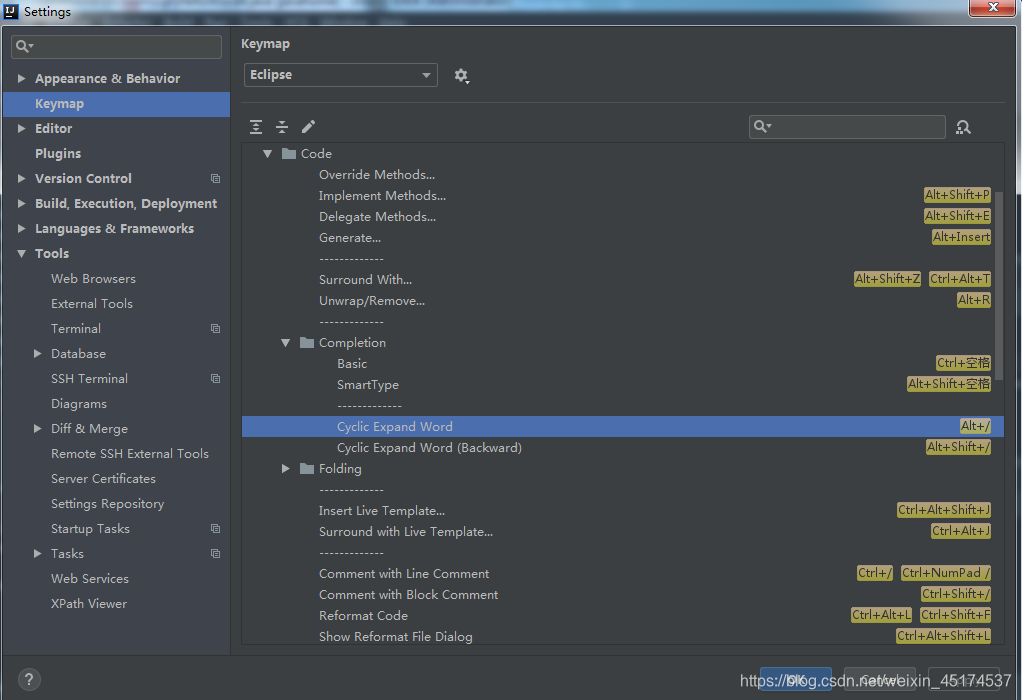This screenshot has height=700, width=1022.
Task: Expand the Folding folder arrow
Action: [285, 469]
